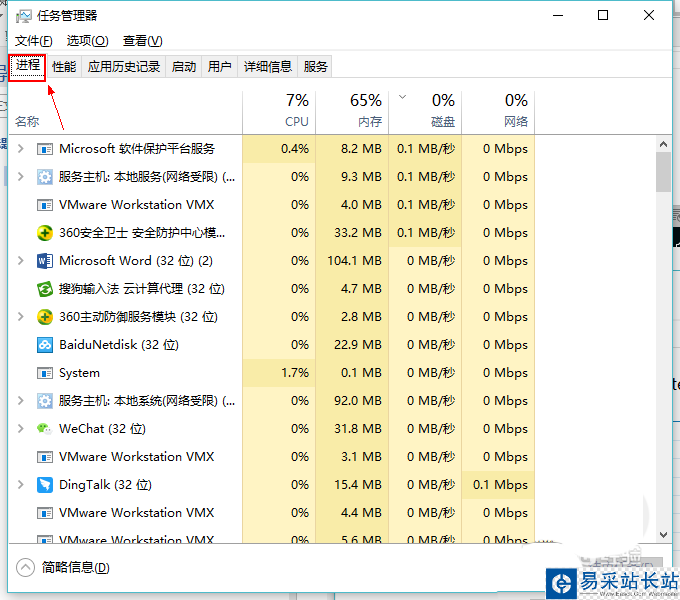Open the 文件(F) menu
This screenshot has height=600, width=680.
click(x=33, y=41)
